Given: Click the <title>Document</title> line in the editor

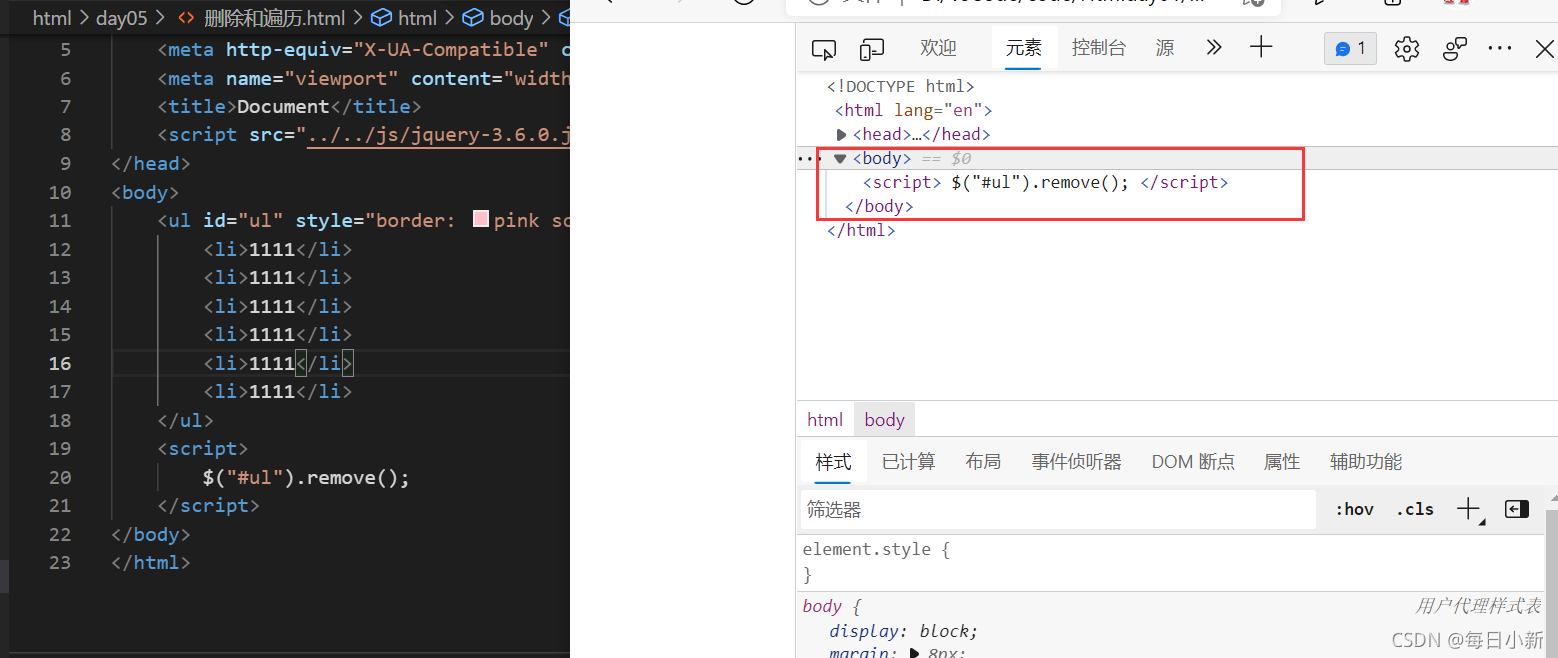Looking at the screenshot, I should (289, 107).
